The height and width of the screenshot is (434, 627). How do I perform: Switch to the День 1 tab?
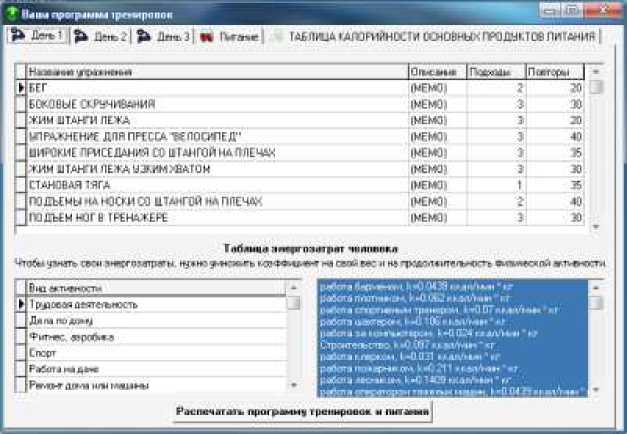[37, 35]
